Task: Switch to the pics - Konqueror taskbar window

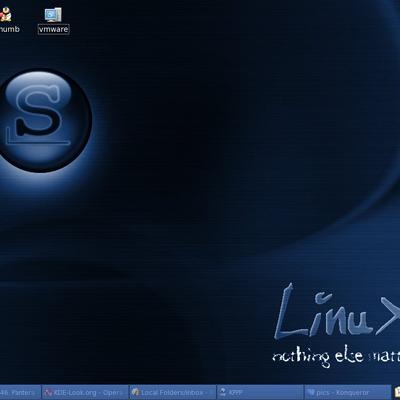Action: point(347,393)
